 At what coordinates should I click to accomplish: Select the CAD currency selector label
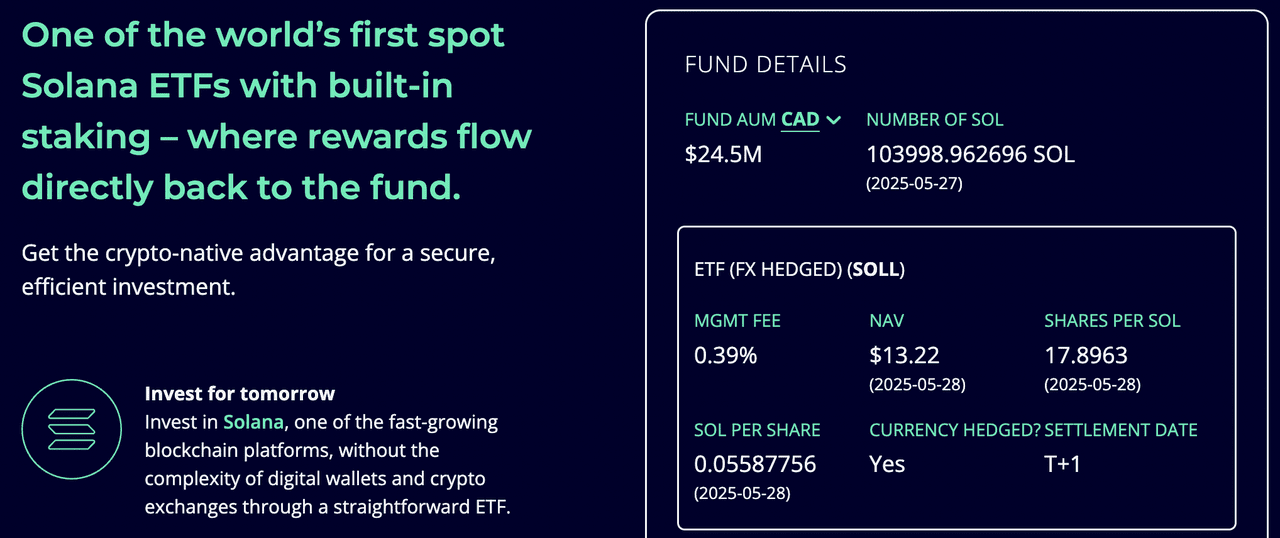(800, 120)
